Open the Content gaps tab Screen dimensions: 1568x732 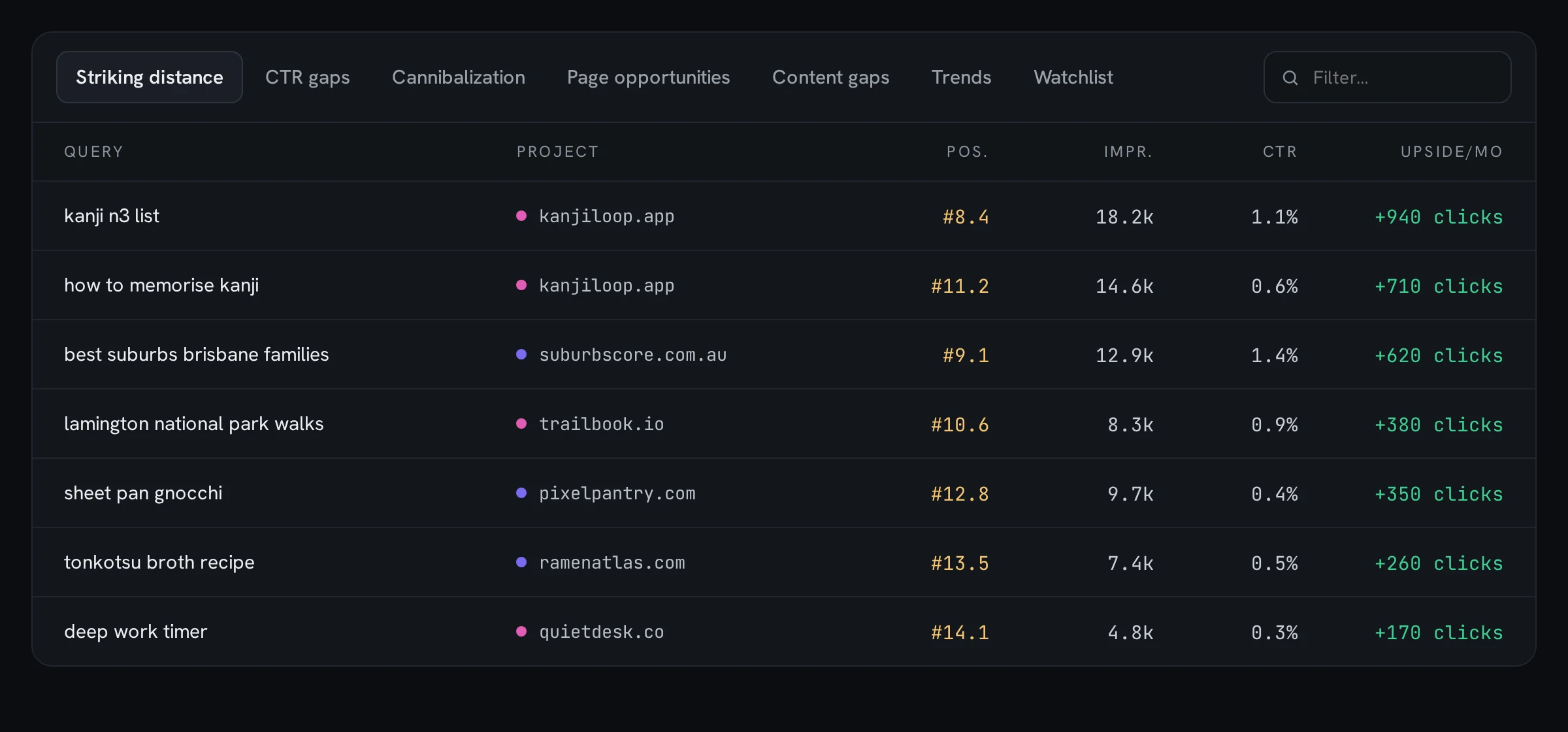tap(831, 77)
